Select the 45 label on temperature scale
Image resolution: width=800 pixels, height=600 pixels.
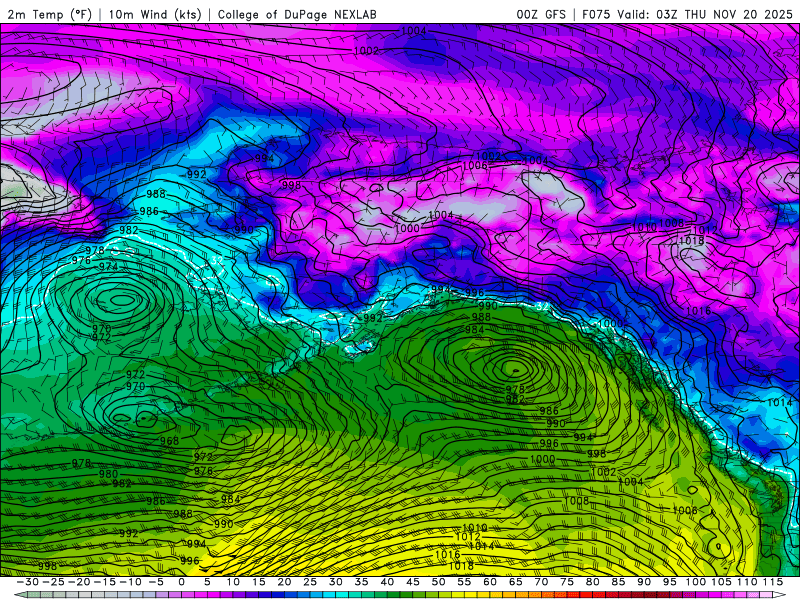[x=412, y=582]
